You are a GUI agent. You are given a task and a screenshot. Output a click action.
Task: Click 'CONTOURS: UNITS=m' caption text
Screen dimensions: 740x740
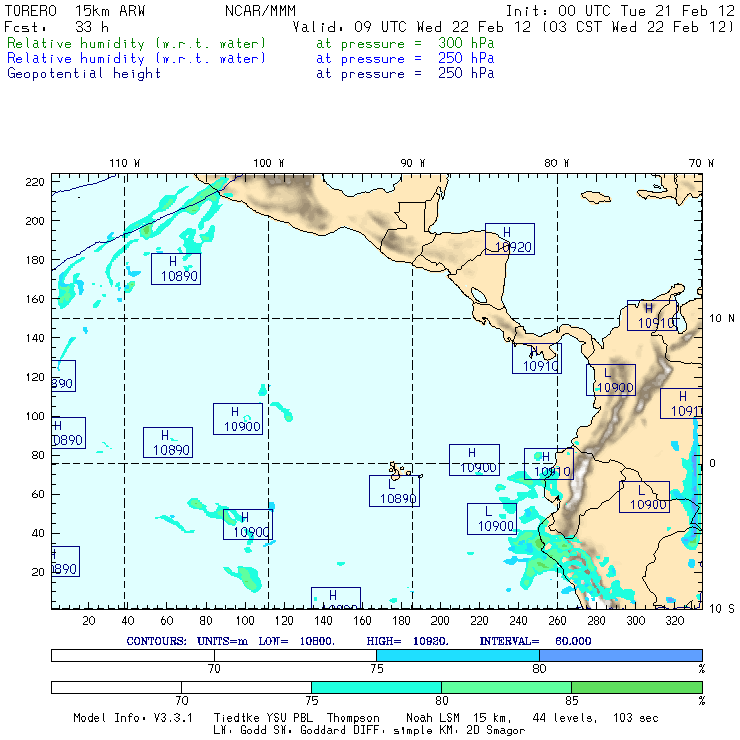pos(187,641)
